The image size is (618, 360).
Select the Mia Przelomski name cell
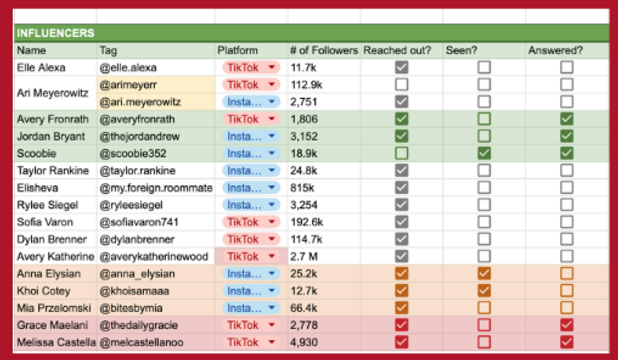click(x=55, y=308)
